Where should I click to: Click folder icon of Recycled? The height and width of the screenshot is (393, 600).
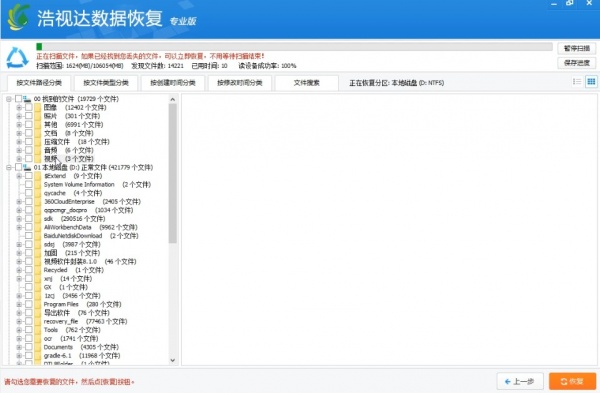(x=38, y=270)
